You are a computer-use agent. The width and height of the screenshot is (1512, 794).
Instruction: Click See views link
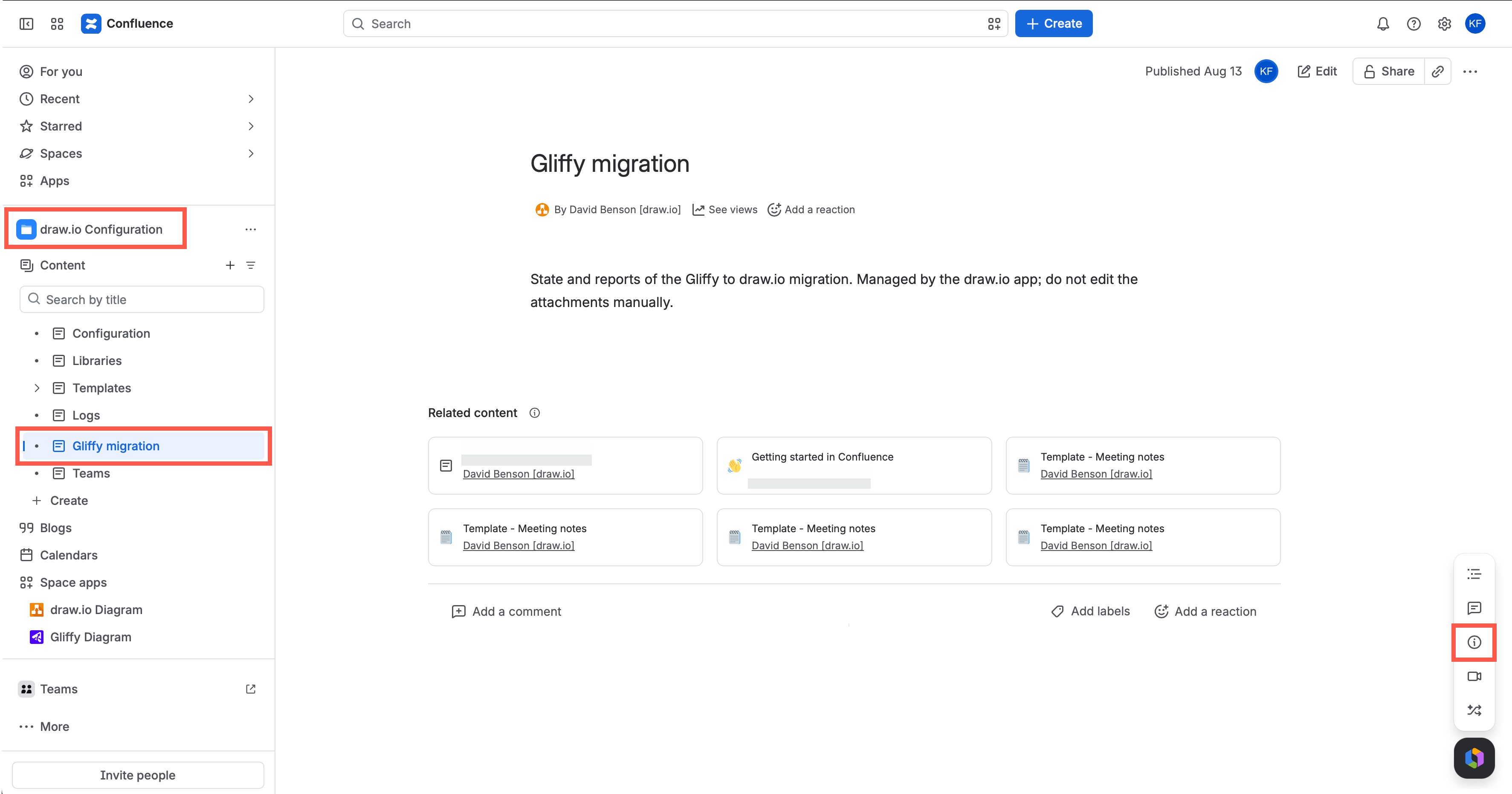pyautogui.click(x=725, y=209)
